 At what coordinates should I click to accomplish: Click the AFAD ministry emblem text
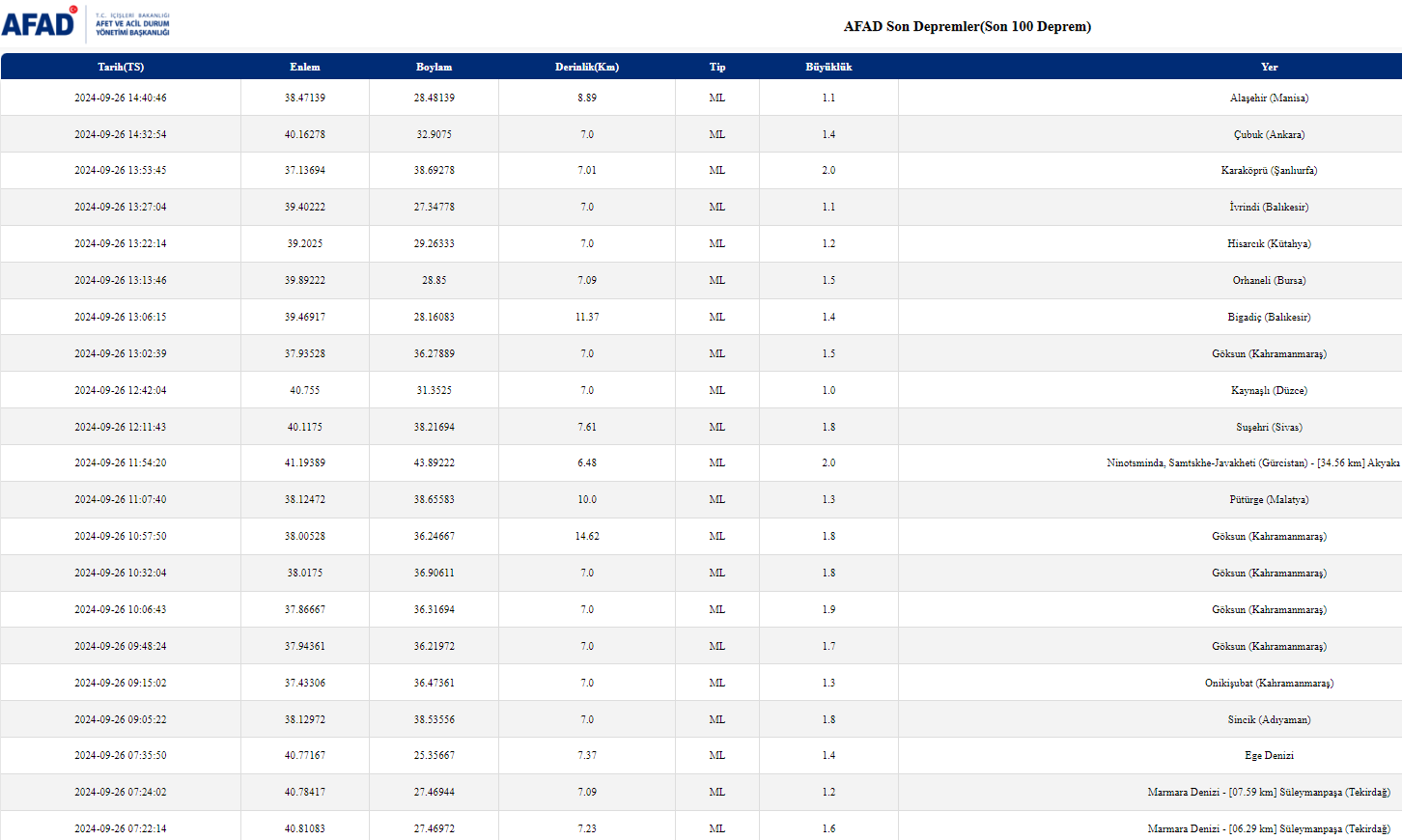click(132, 24)
